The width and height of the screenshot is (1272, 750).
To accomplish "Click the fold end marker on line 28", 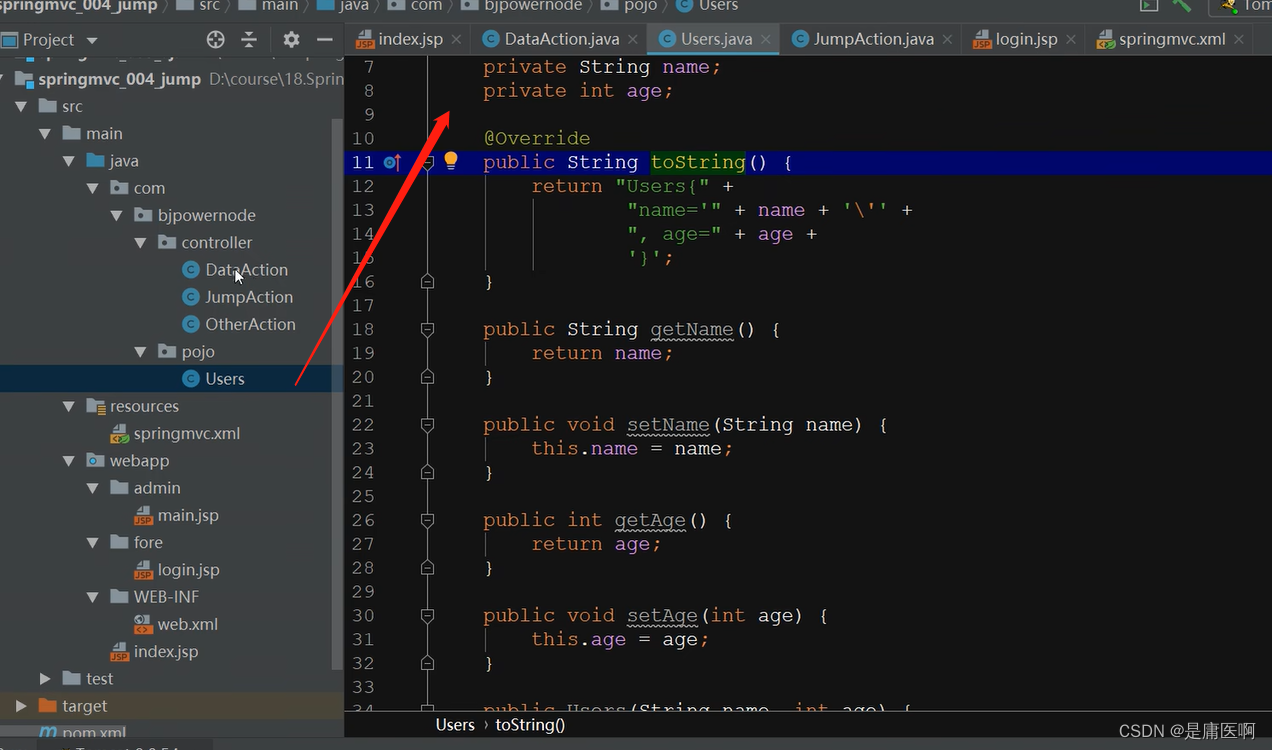I will click(x=428, y=568).
